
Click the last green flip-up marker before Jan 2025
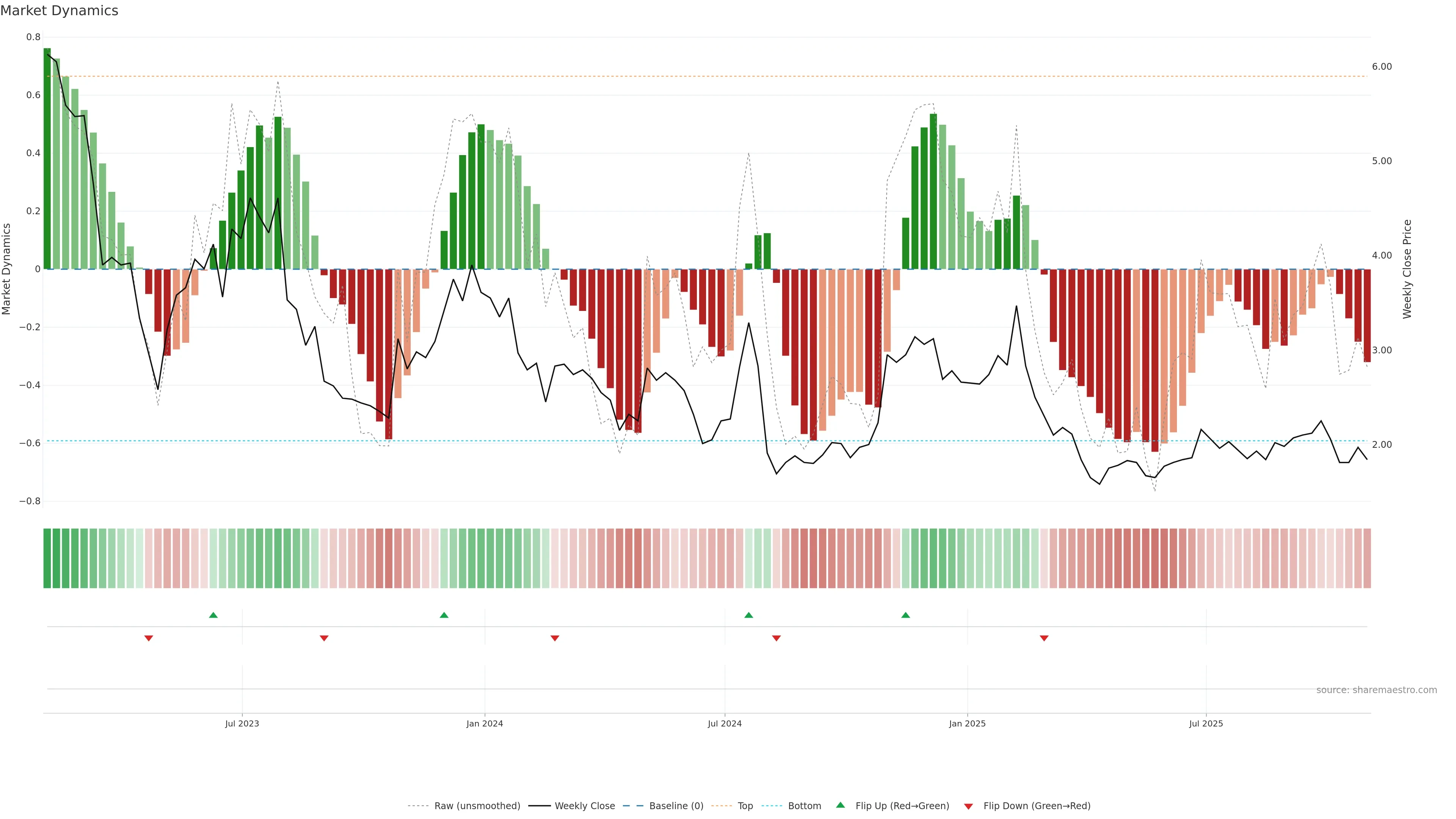click(905, 615)
